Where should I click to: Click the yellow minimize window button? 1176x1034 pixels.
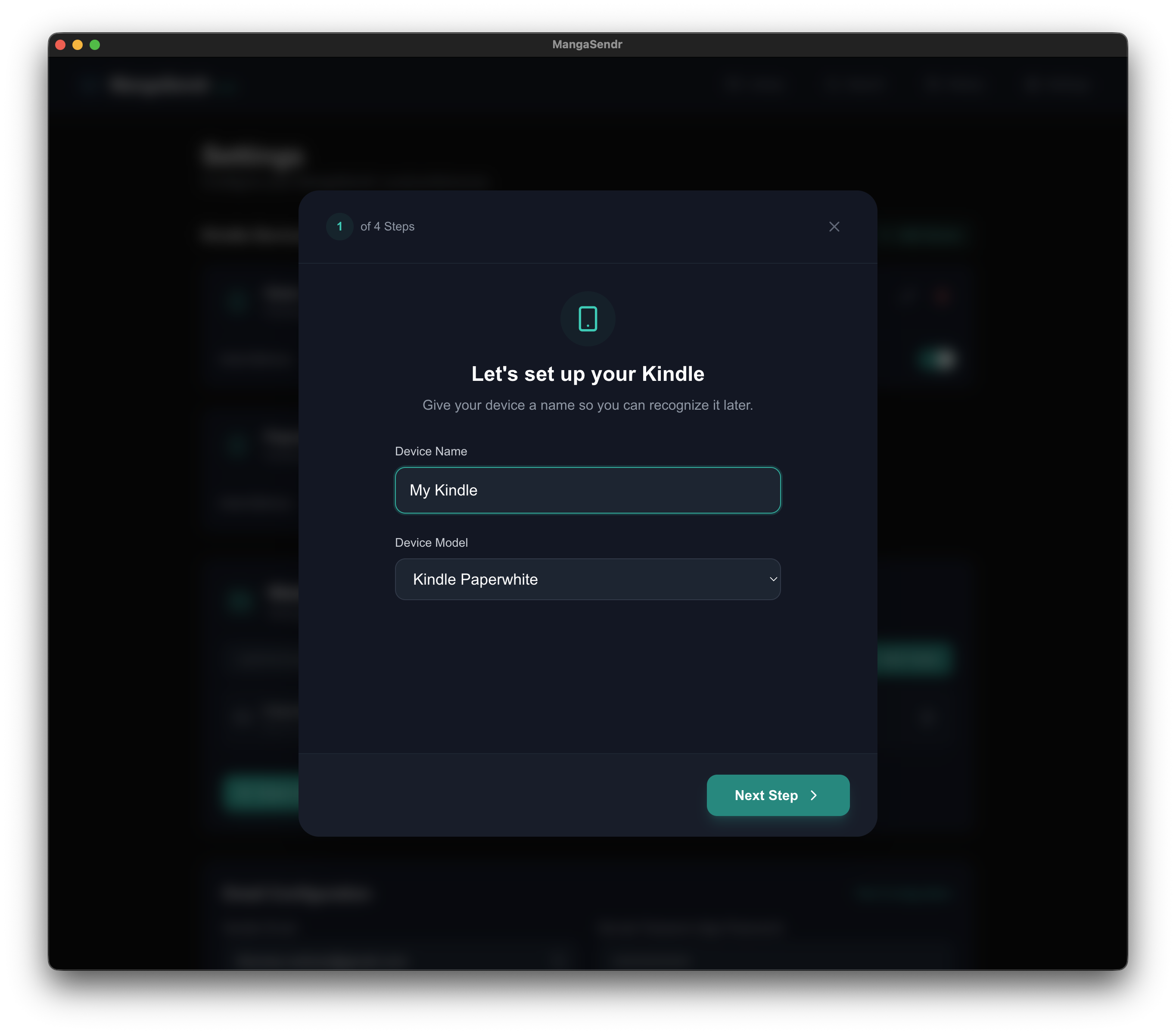78,45
